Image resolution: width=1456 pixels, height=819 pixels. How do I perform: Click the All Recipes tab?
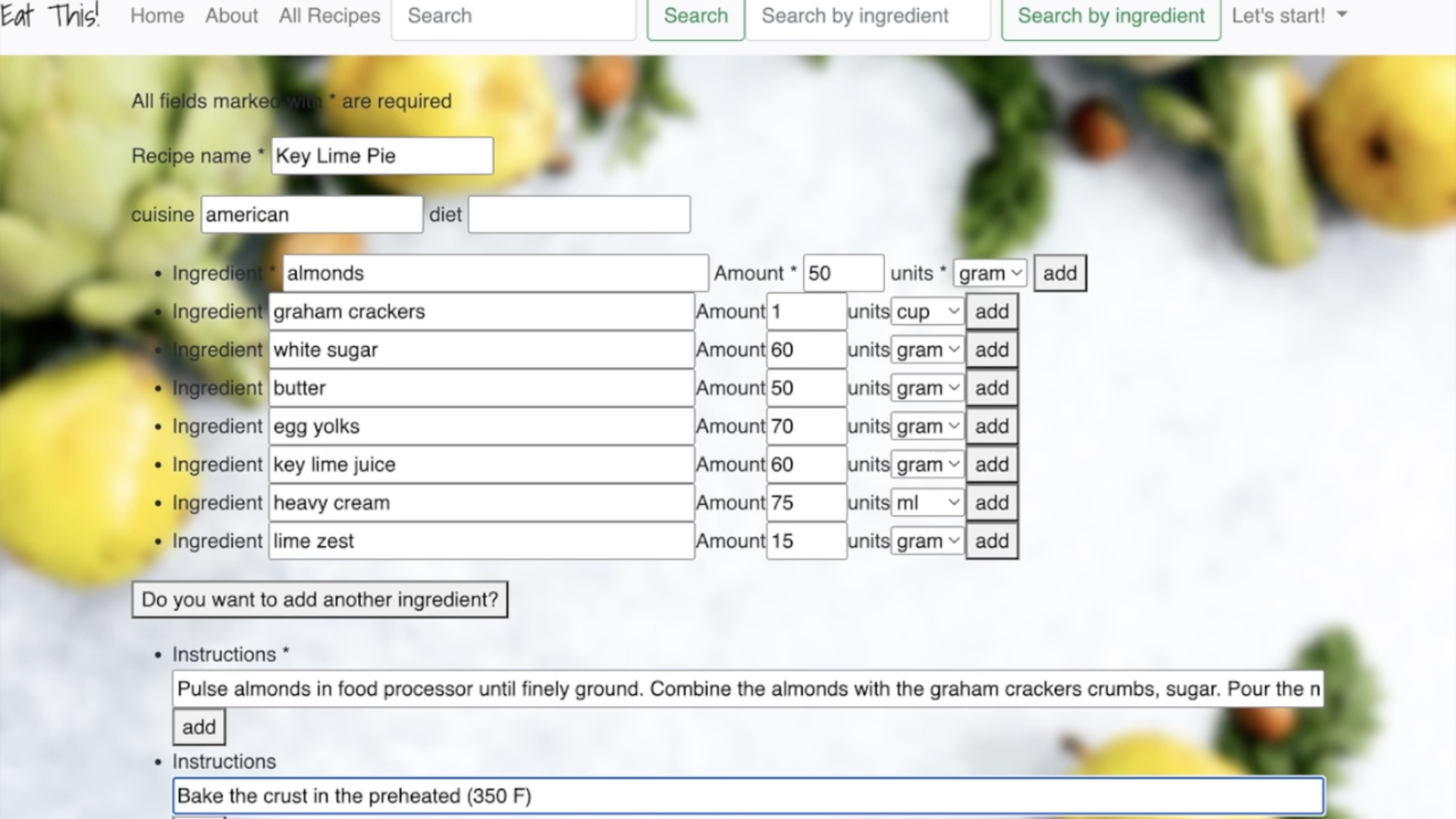pyautogui.click(x=329, y=15)
